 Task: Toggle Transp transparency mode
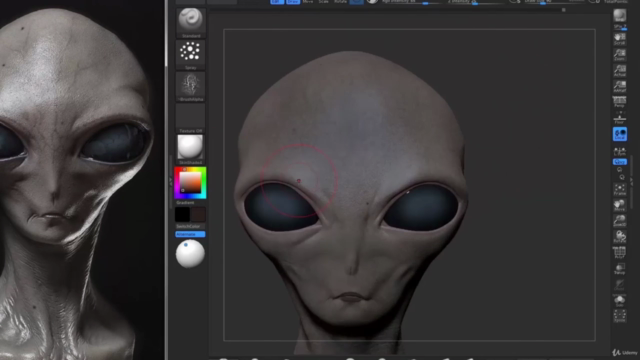[620, 269]
